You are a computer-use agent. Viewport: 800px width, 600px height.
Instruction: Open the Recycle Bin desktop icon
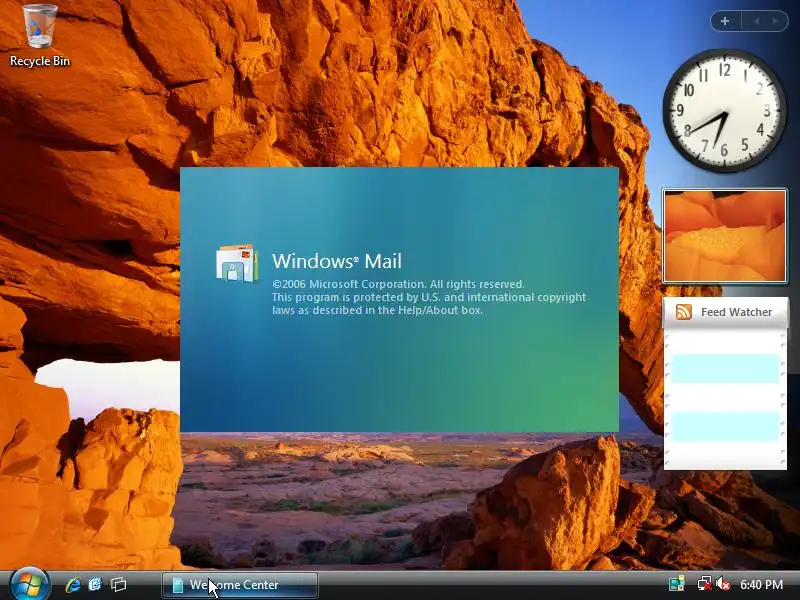[40, 35]
